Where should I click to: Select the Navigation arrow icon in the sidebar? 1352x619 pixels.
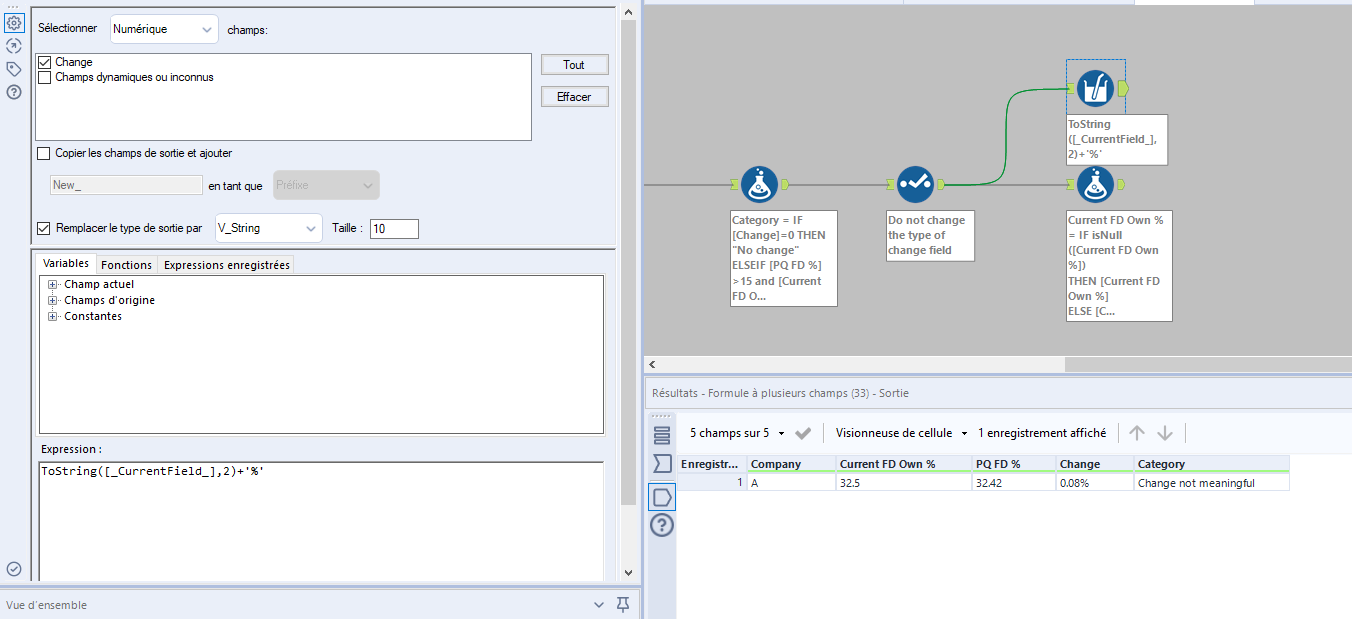[x=14, y=45]
